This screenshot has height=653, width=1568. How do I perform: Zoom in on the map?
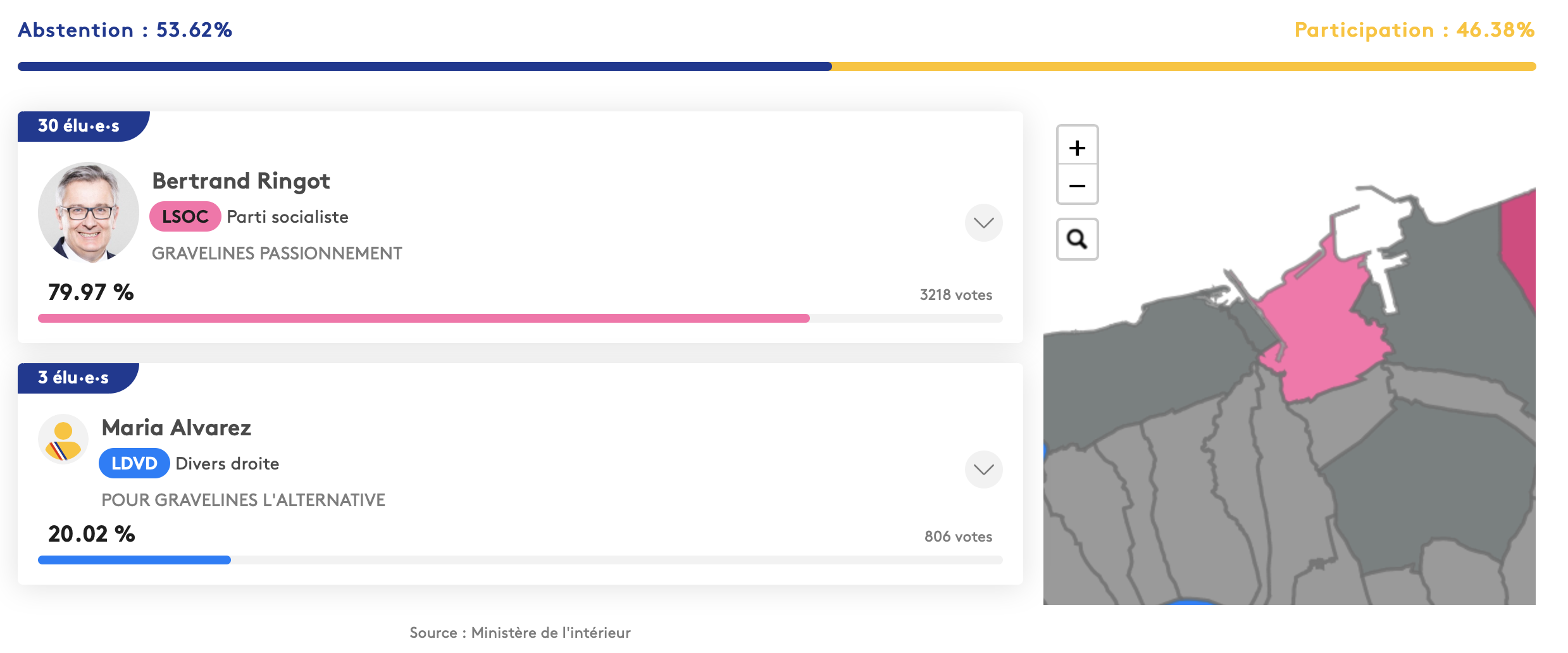pos(1077,148)
